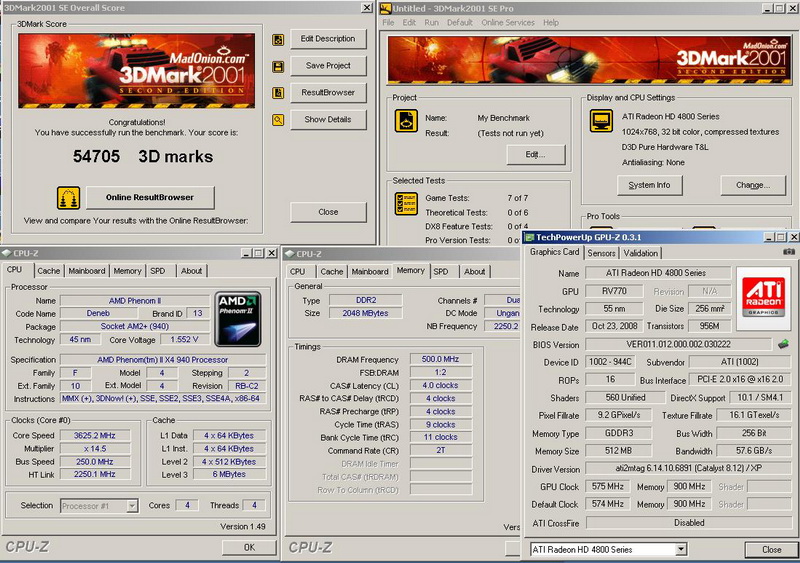Expand the Processor #1 selection dropdown
800x563 pixels.
[131, 506]
